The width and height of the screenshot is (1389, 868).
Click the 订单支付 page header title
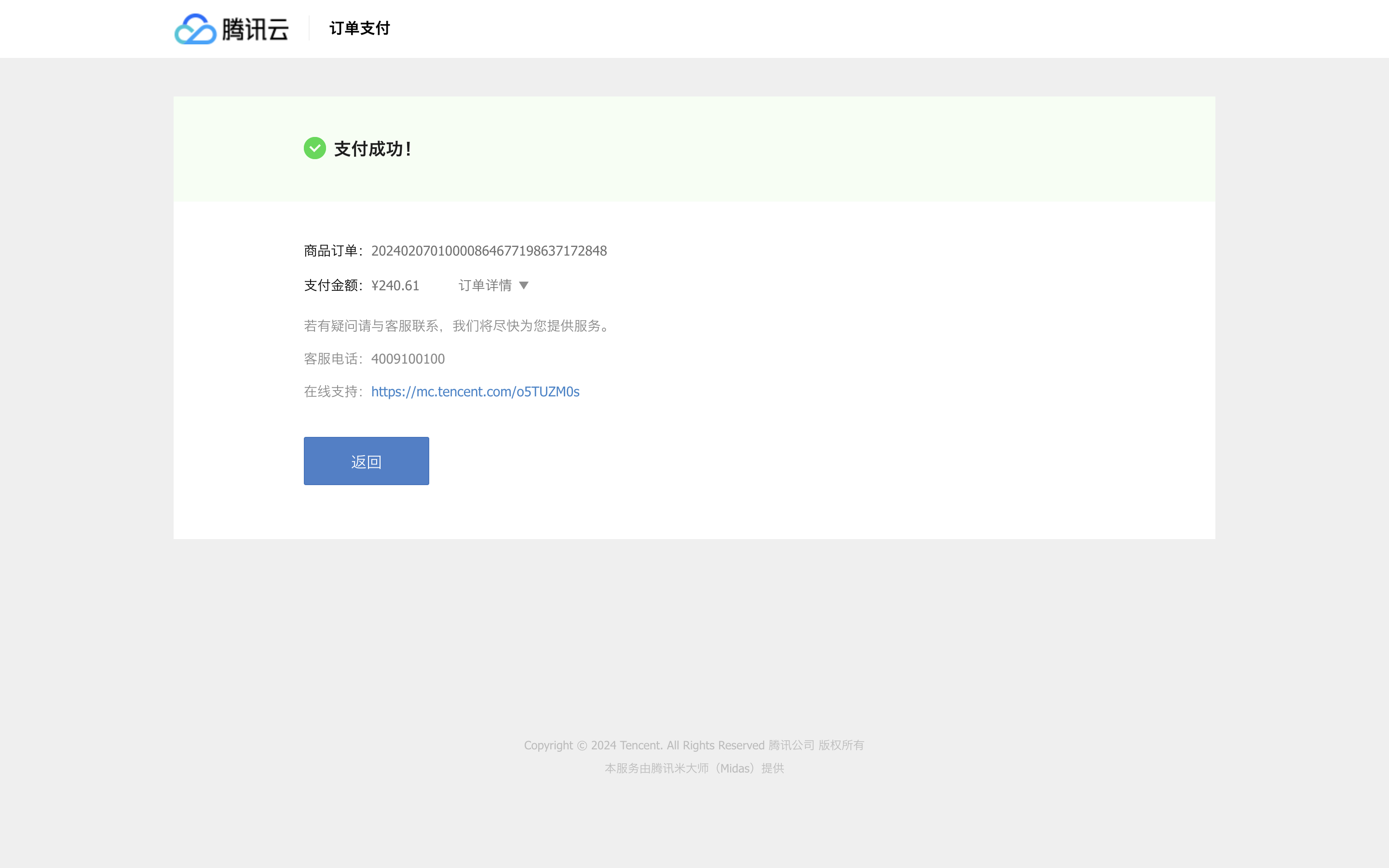pos(359,28)
